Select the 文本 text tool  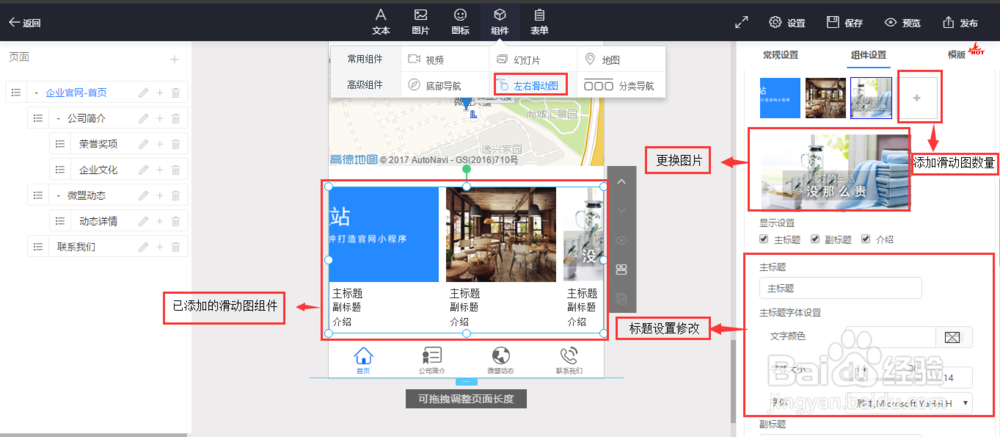click(x=381, y=21)
